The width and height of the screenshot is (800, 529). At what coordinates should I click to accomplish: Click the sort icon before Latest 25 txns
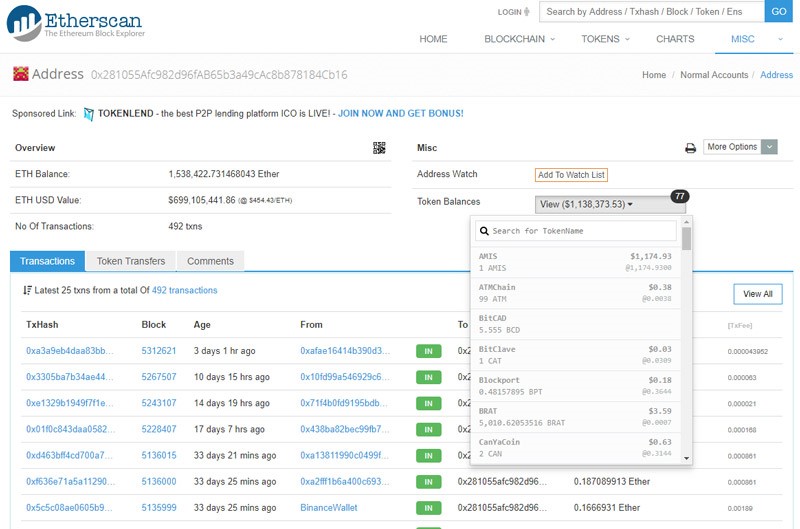click(x=27, y=290)
